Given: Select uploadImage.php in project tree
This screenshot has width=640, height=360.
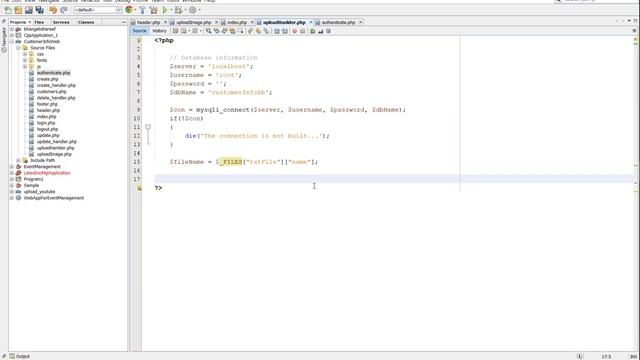Looking at the screenshot, I should 54,154.
